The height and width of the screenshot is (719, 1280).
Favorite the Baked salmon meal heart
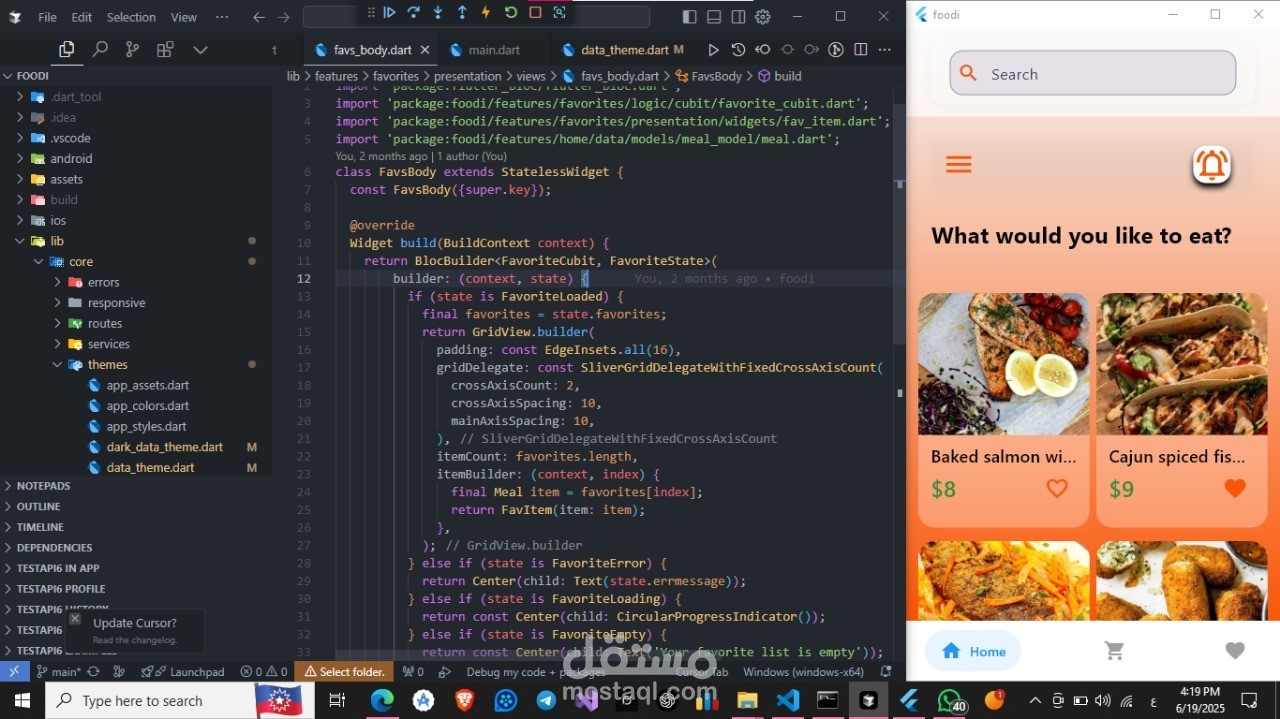click(x=1057, y=488)
